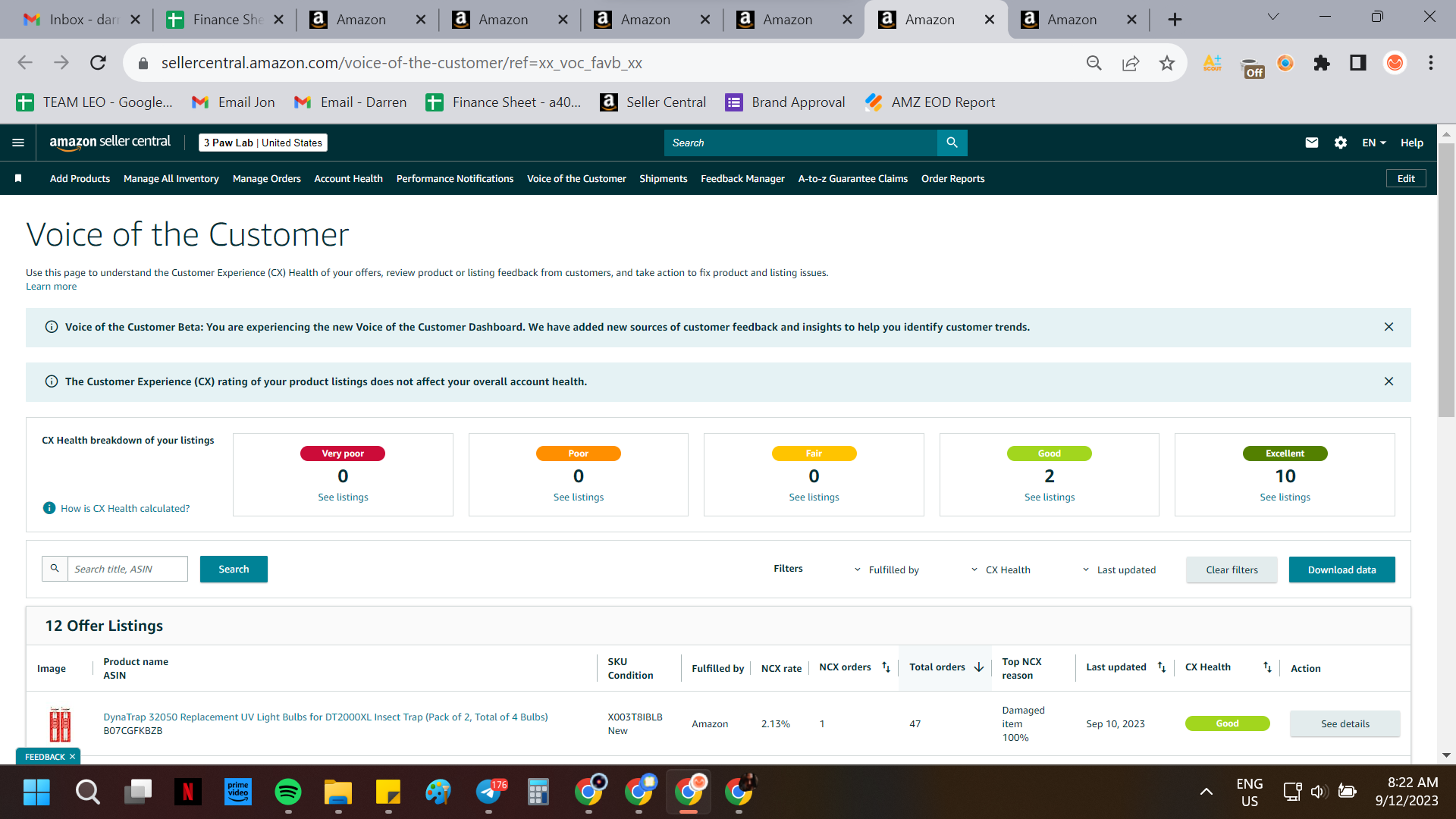Reload the page with browser refresh

(98, 62)
